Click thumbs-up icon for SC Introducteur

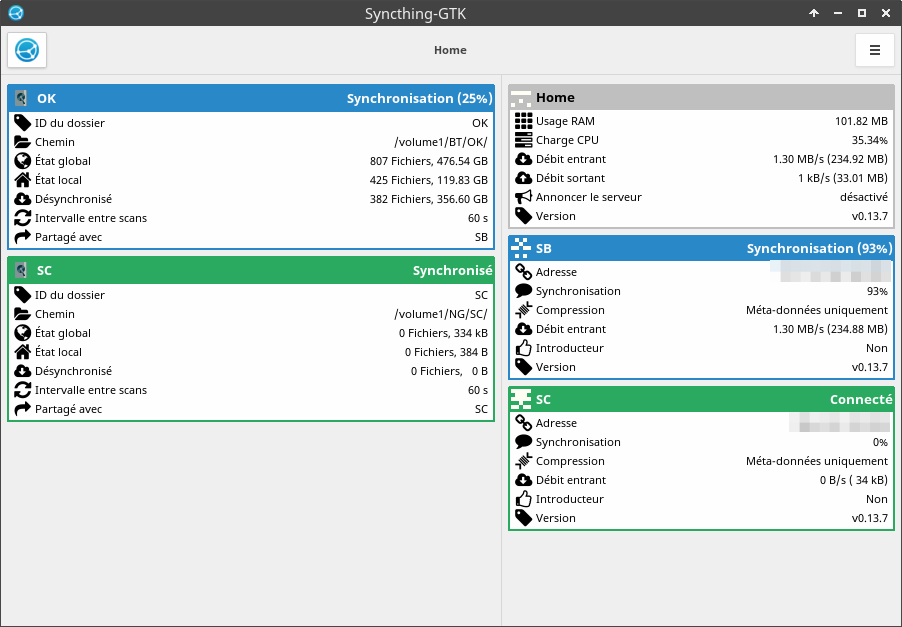pos(523,499)
